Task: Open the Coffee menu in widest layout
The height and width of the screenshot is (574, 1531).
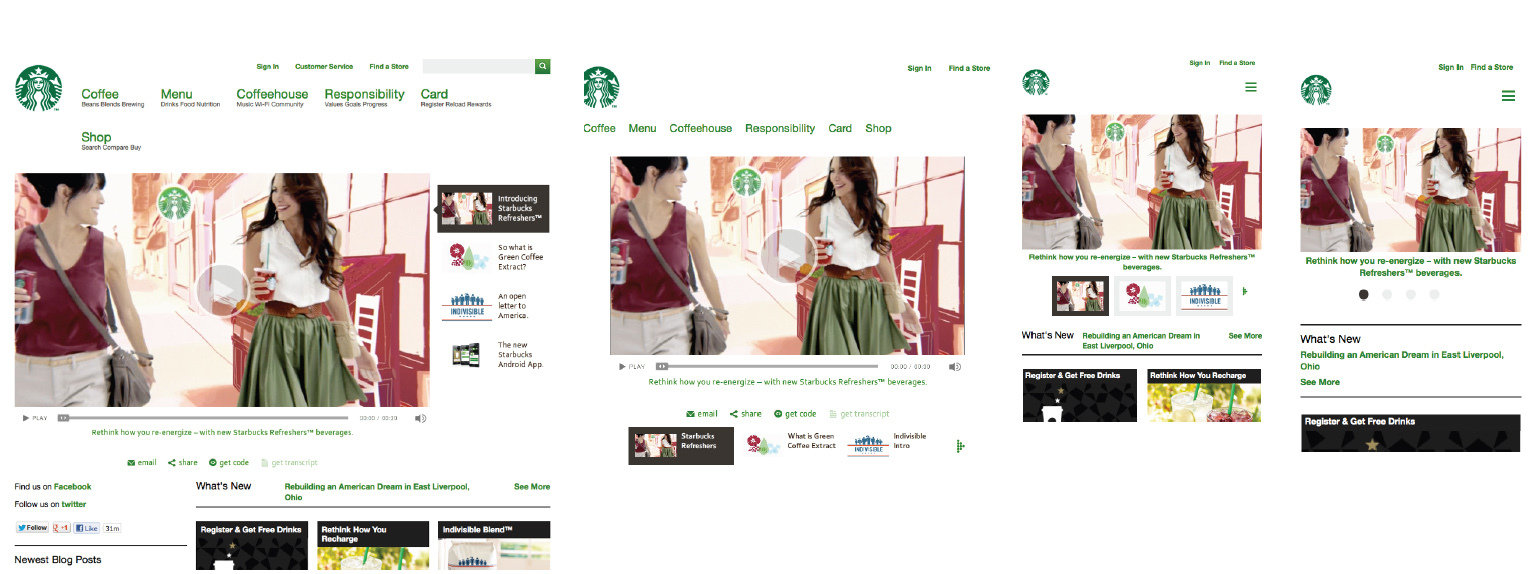Action: pos(100,94)
